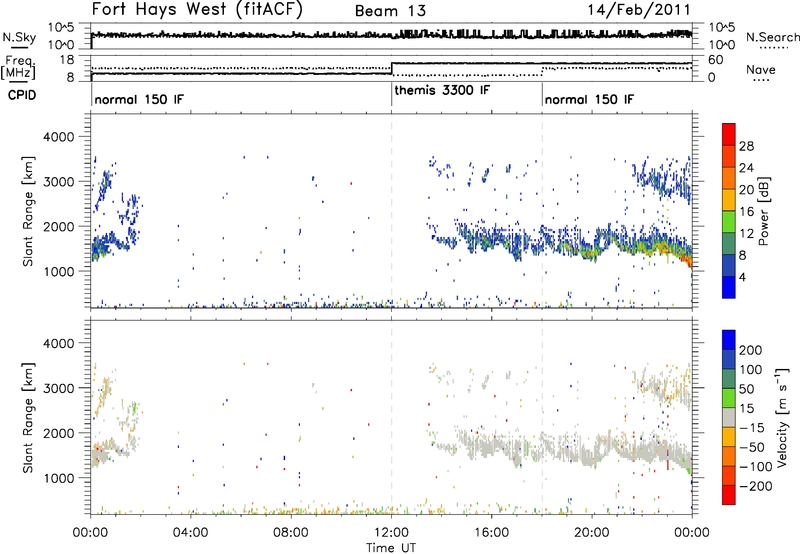The height and width of the screenshot is (554, 800).
Task: Select the 'Nave' legend label
Action: click(761, 69)
